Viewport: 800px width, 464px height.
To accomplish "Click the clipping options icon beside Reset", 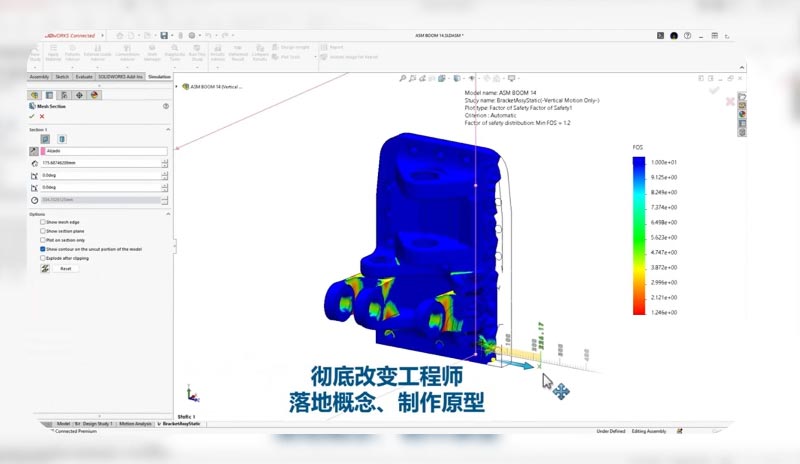I will pyautogui.click(x=45, y=268).
